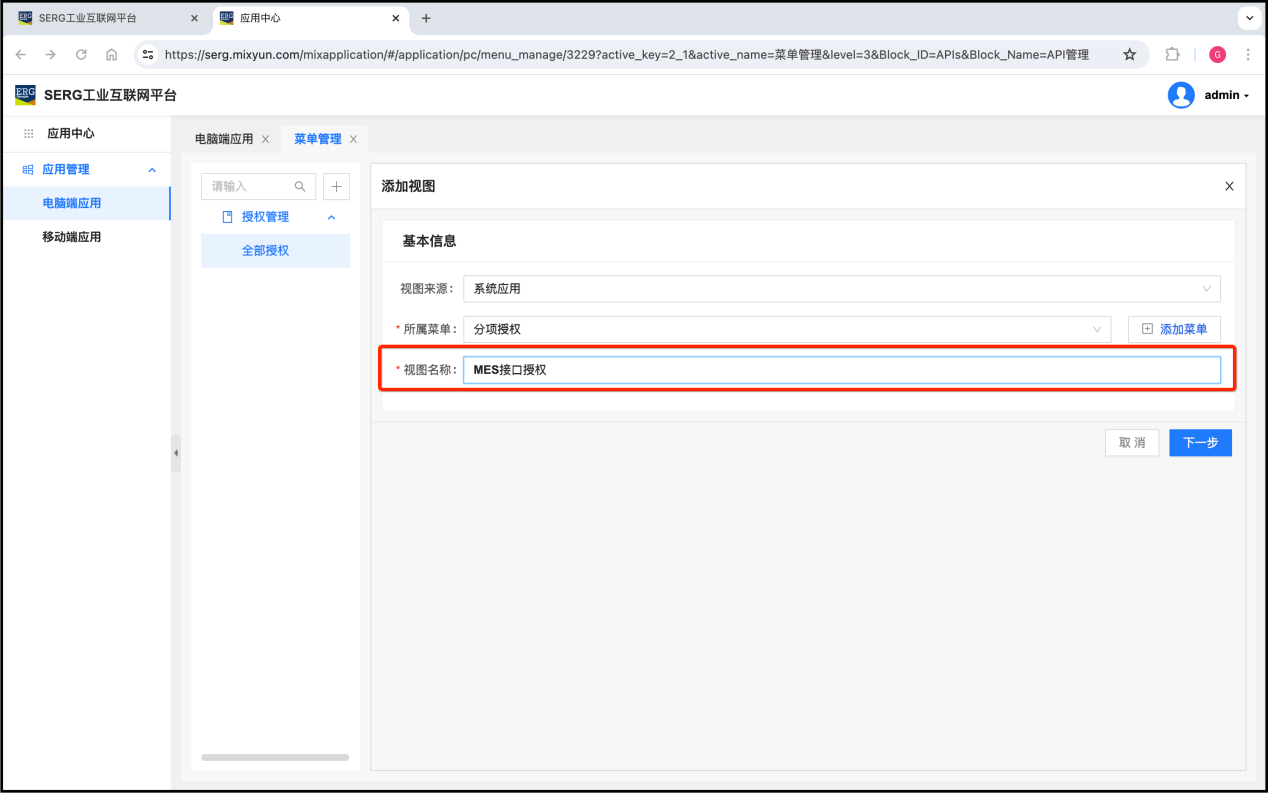Switch to the 菜单管理 tab
This screenshot has width=1268, height=793.
[x=317, y=139]
